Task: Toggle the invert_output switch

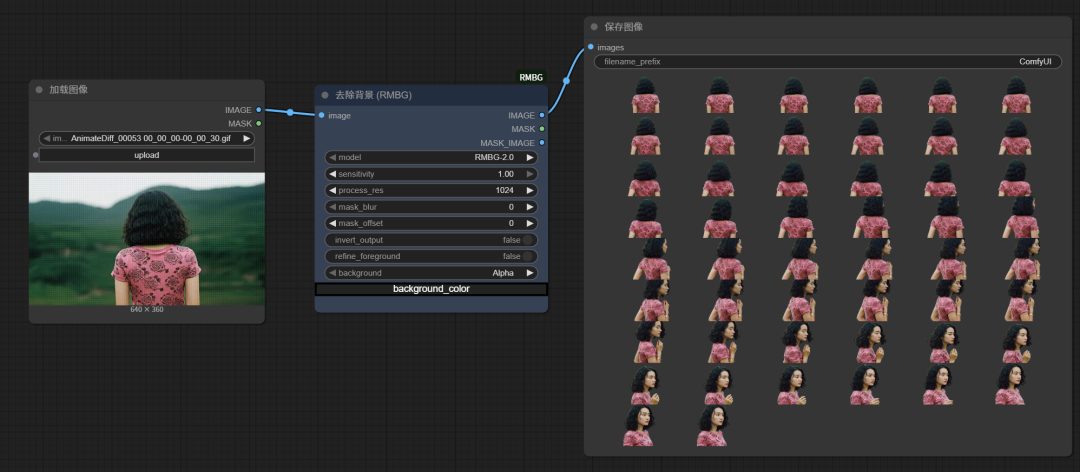Action: tap(528, 240)
